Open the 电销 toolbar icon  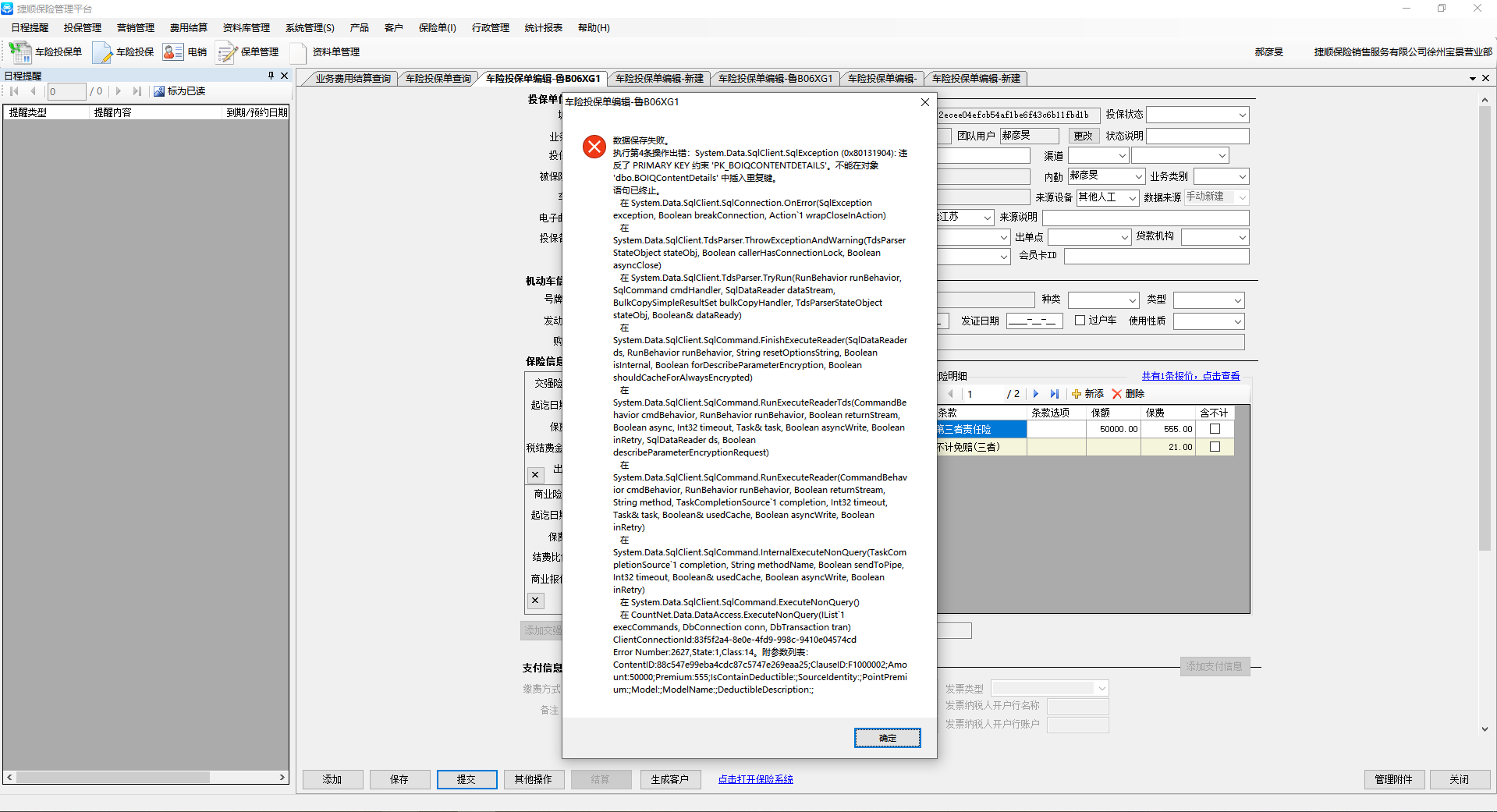(x=172, y=52)
